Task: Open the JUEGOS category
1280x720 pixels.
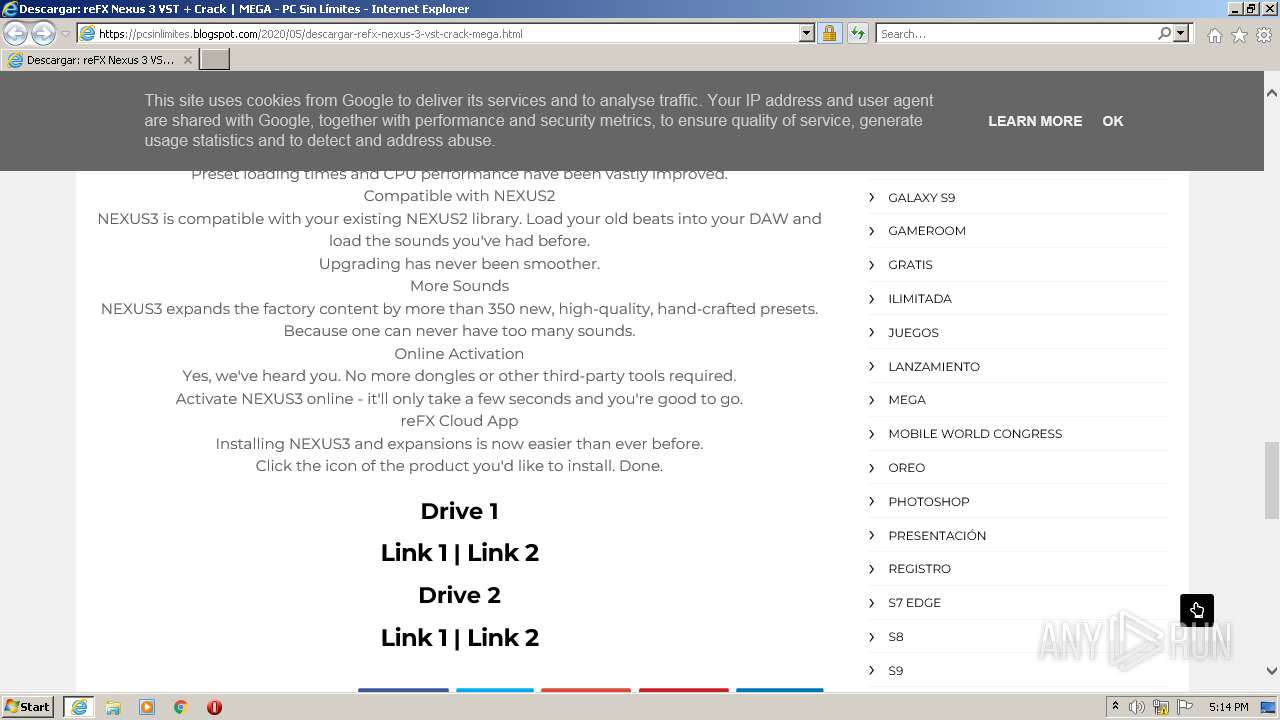Action: coord(913,333)
